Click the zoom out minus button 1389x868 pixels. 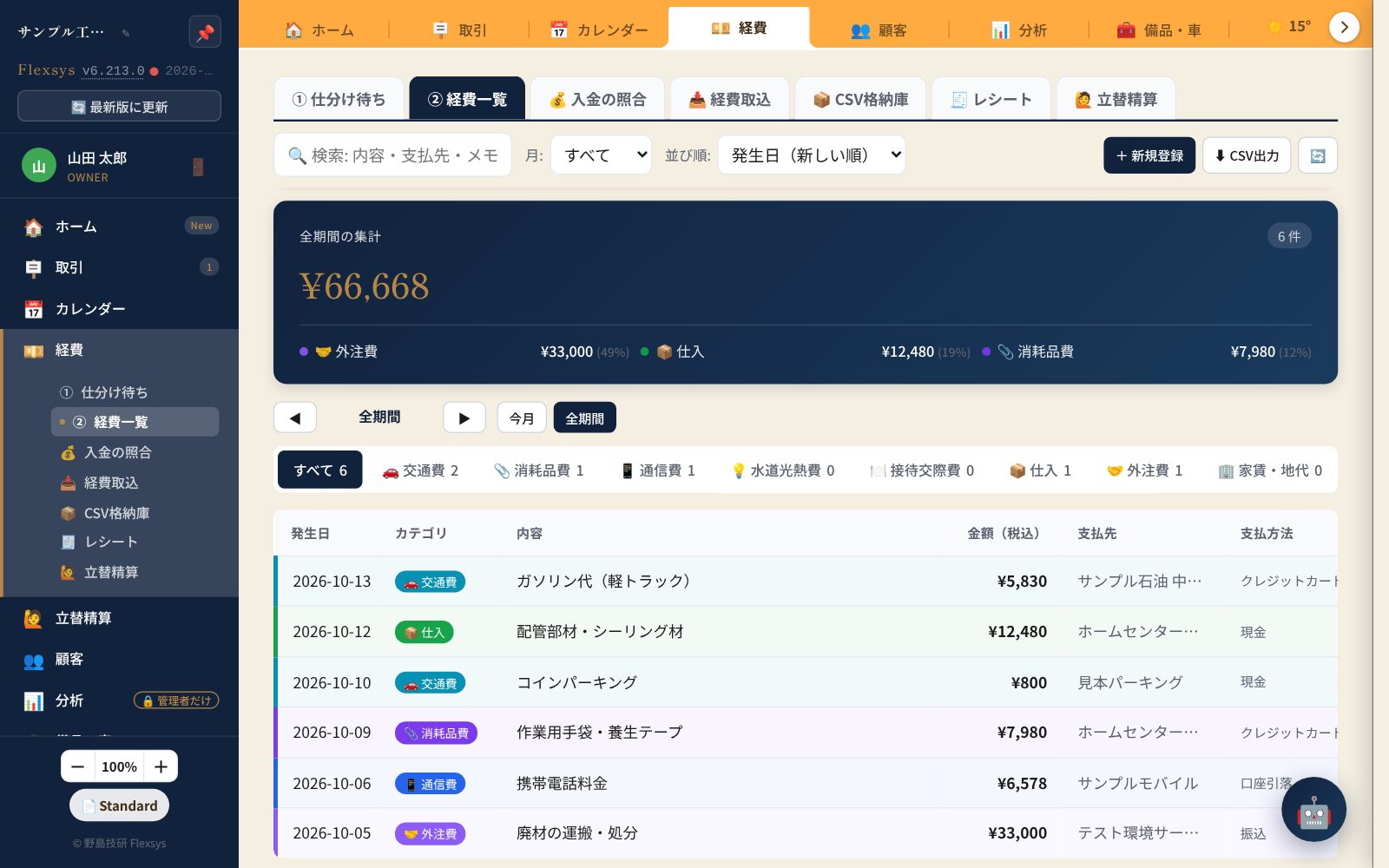pyautogui.click(x=78, y=766)
